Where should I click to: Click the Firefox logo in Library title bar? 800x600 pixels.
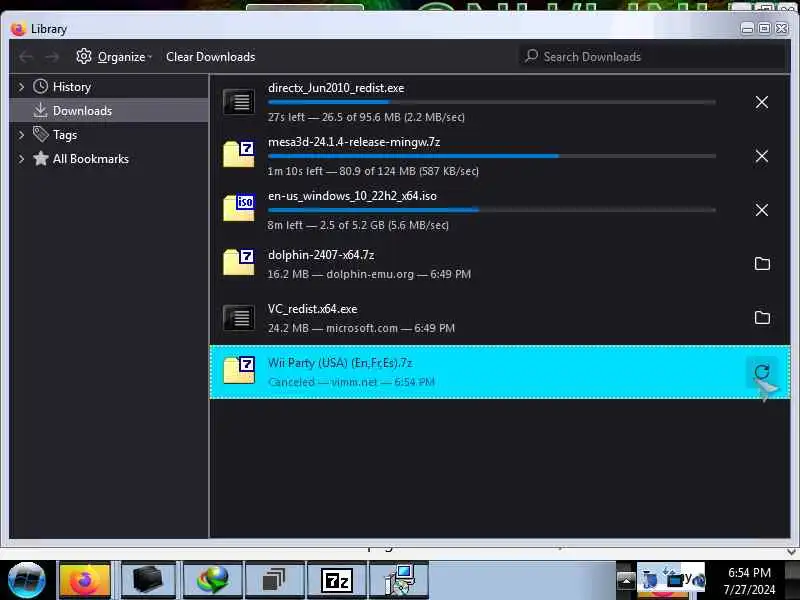pos(18,29)
